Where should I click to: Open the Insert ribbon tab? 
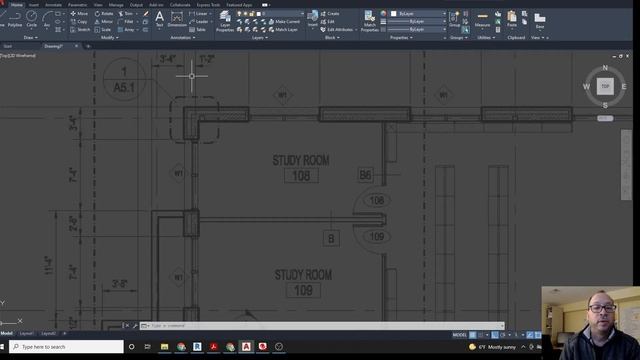click(x=34, y=5)
